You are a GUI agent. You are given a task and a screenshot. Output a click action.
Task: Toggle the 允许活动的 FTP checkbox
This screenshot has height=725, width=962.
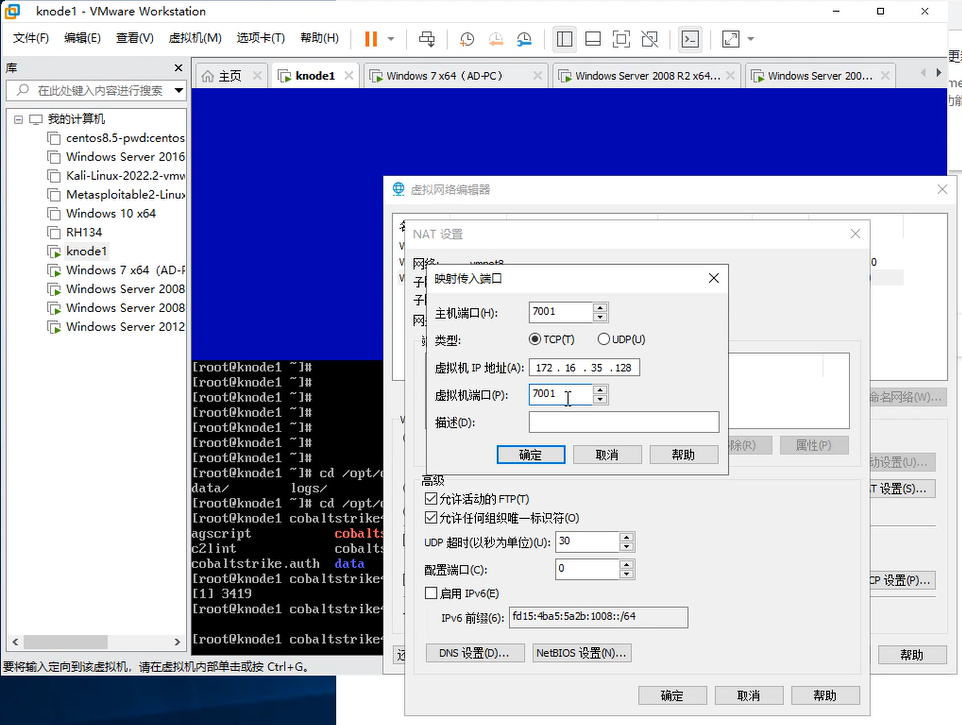(x=431, y=499)
